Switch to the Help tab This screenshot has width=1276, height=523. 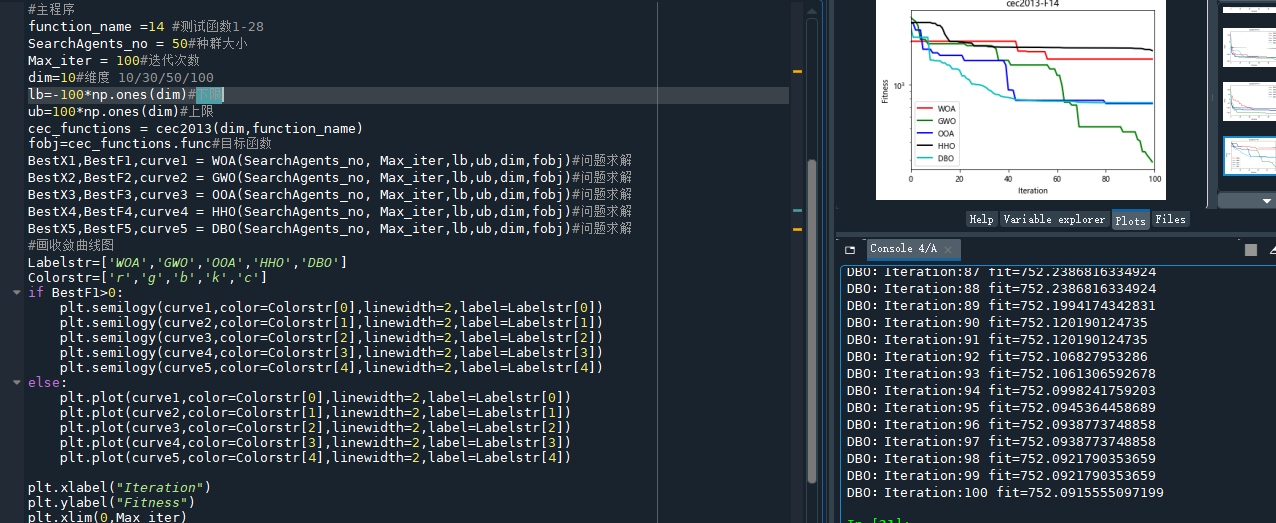(981, 219)
